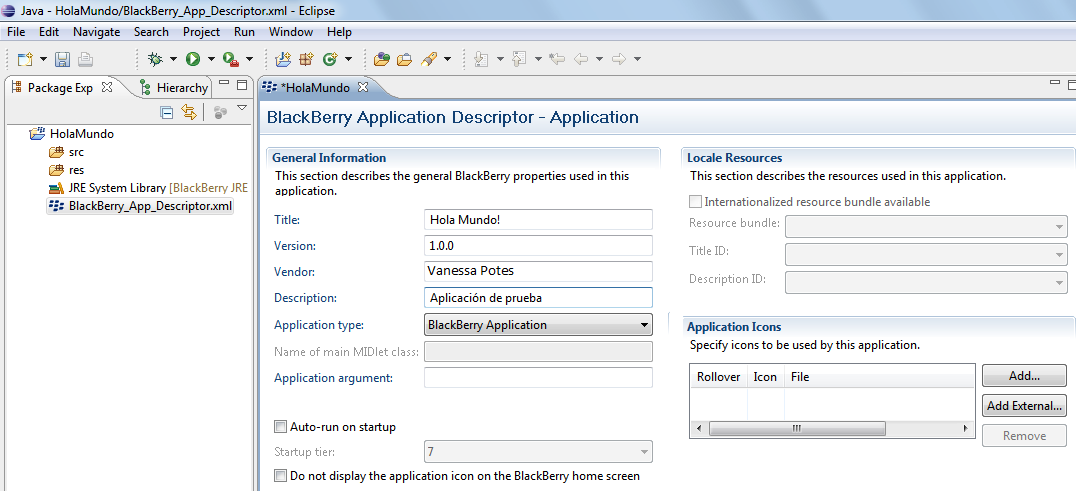Collapse all in Package Explorer
The height and width of the screenshot is (491, 1076).
[167, 113]
